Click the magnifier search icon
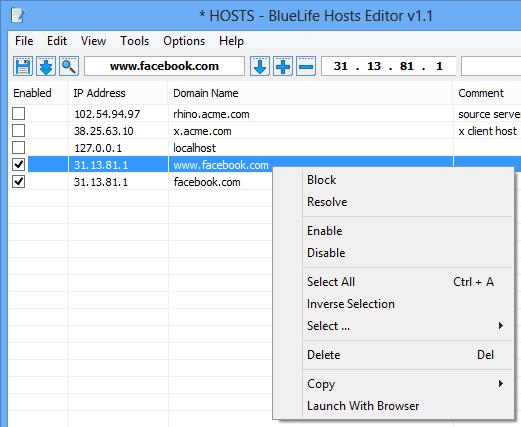This screenshot has width=521, height=427. pyautogui.click(x=69, y=66)
